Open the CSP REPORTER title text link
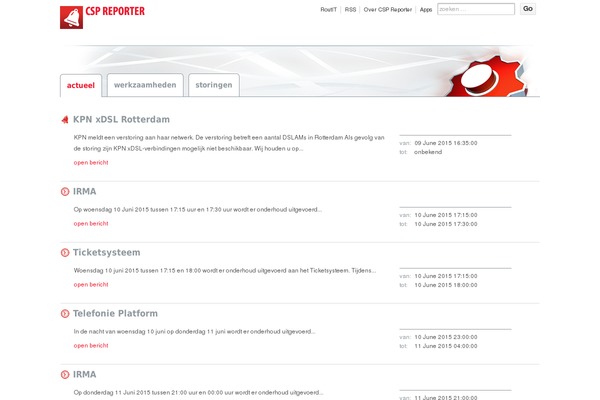The width and height of the screenshot is (600, 400). pyautogui.click(x=115, y=11)
